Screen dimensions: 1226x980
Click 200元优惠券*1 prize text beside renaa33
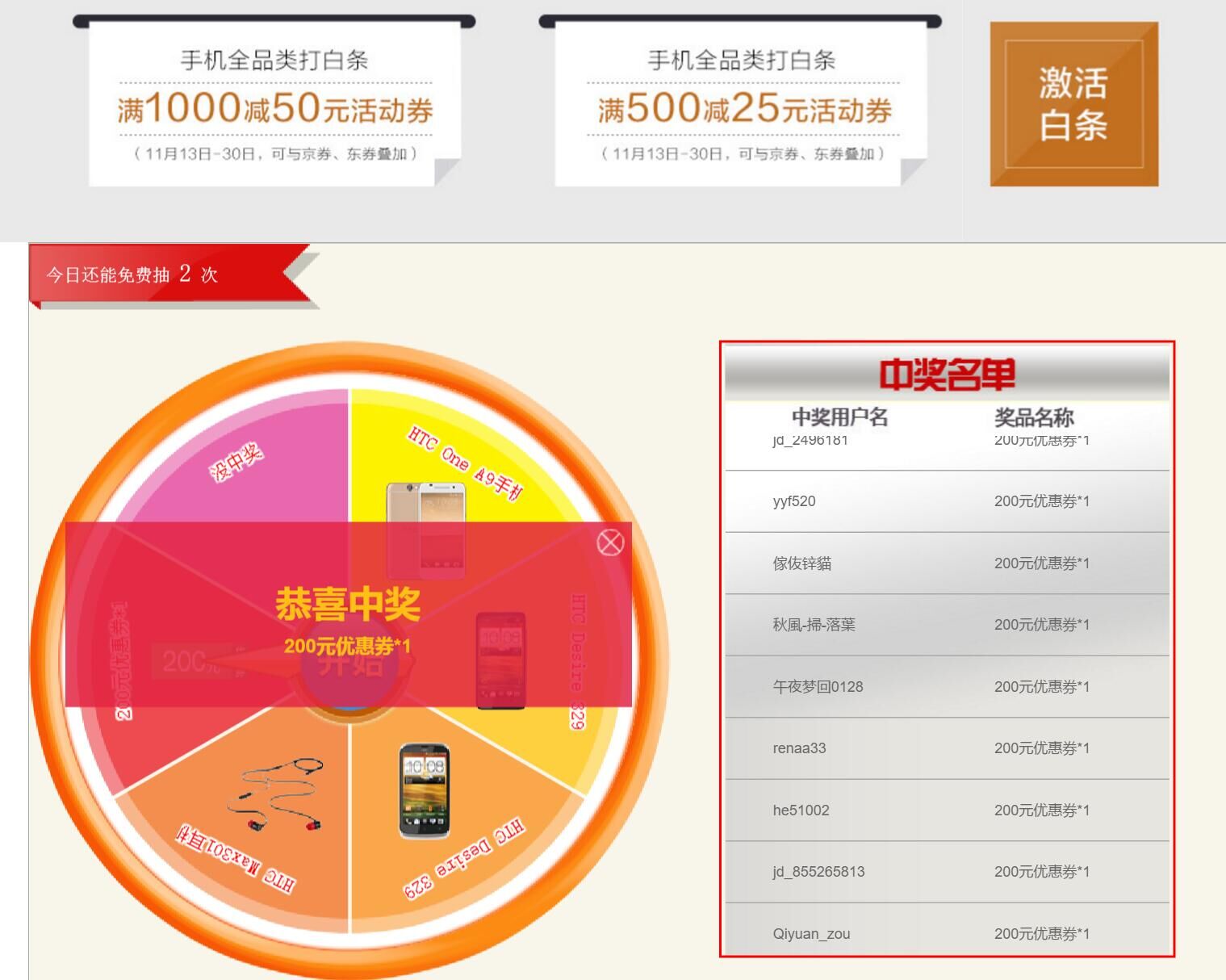click(1042, 748)
